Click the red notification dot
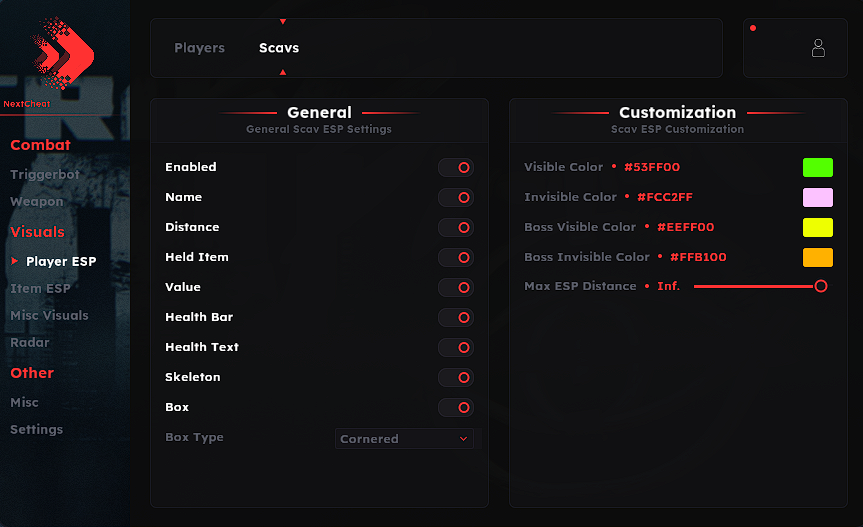863x527 pixels. 753,28
